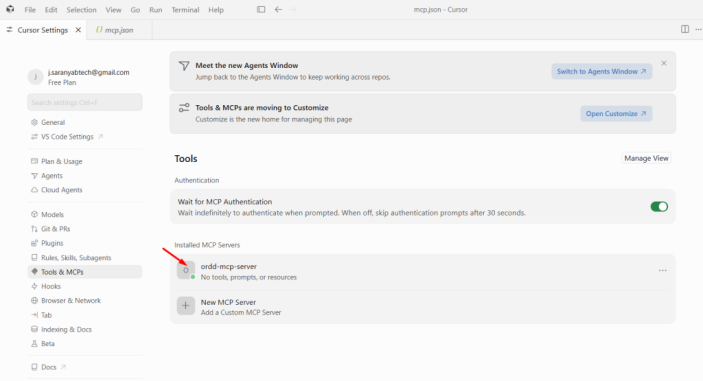Click the ordd-mcp-server avatar icon
The image size is (703, 381).
click(x=186, y=270)
